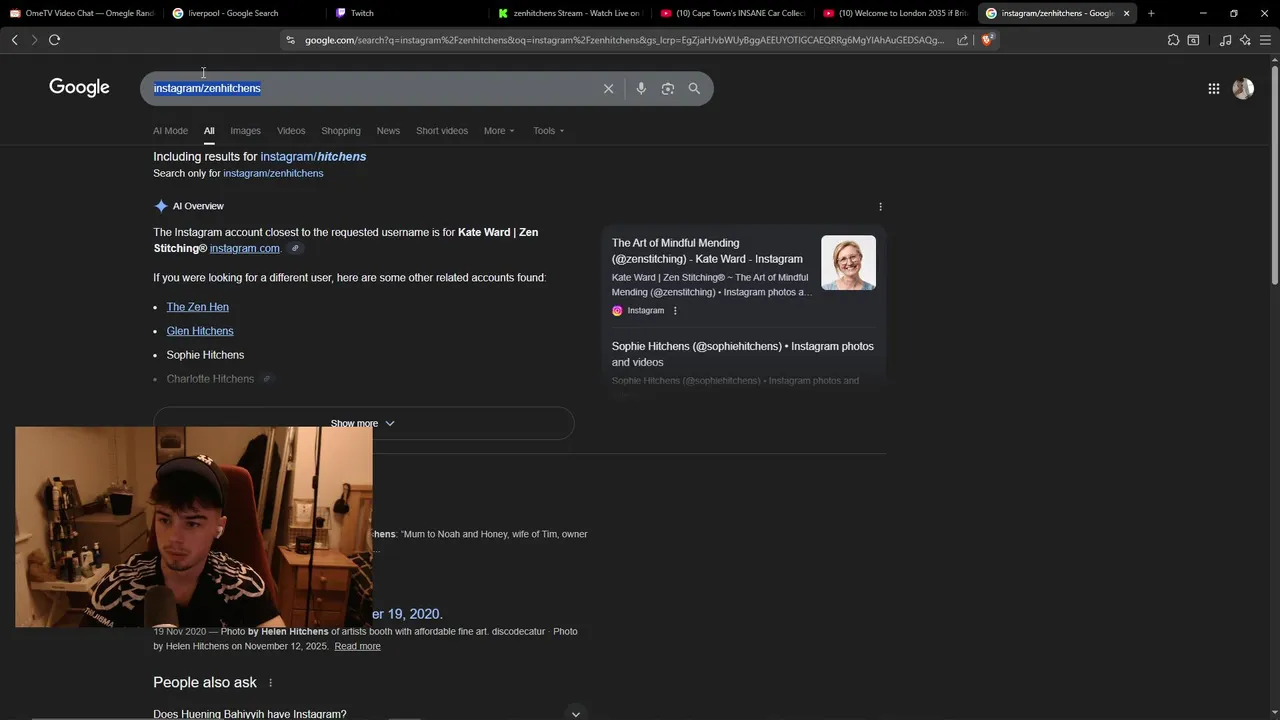Select the All results tab
Screen dimensions: 1280x720
pyautogui.click(x=209, y=131)
